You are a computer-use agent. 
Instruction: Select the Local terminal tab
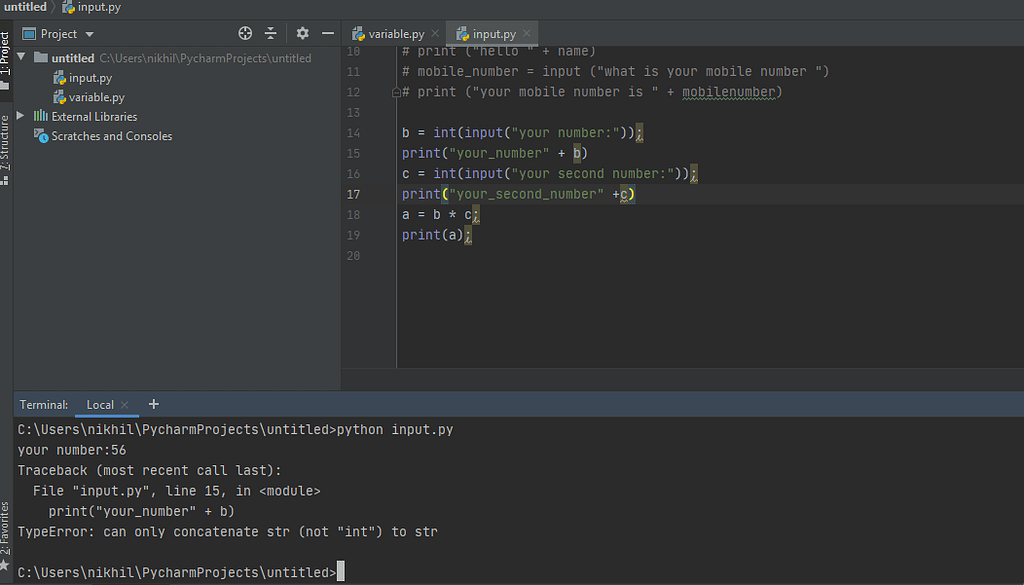(100, 405)
